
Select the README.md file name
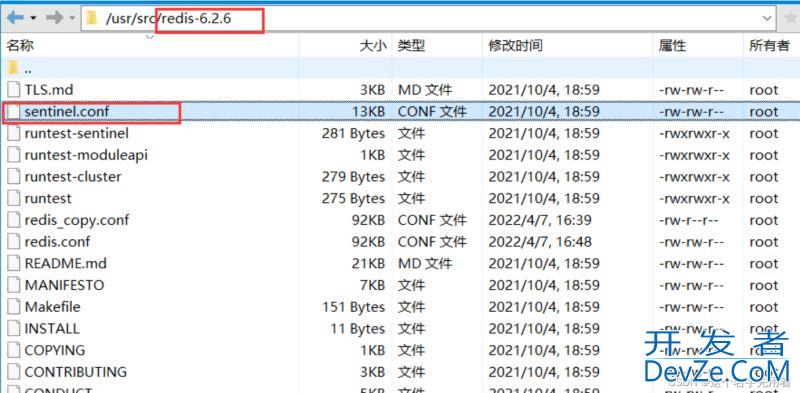tap(65, 263)
